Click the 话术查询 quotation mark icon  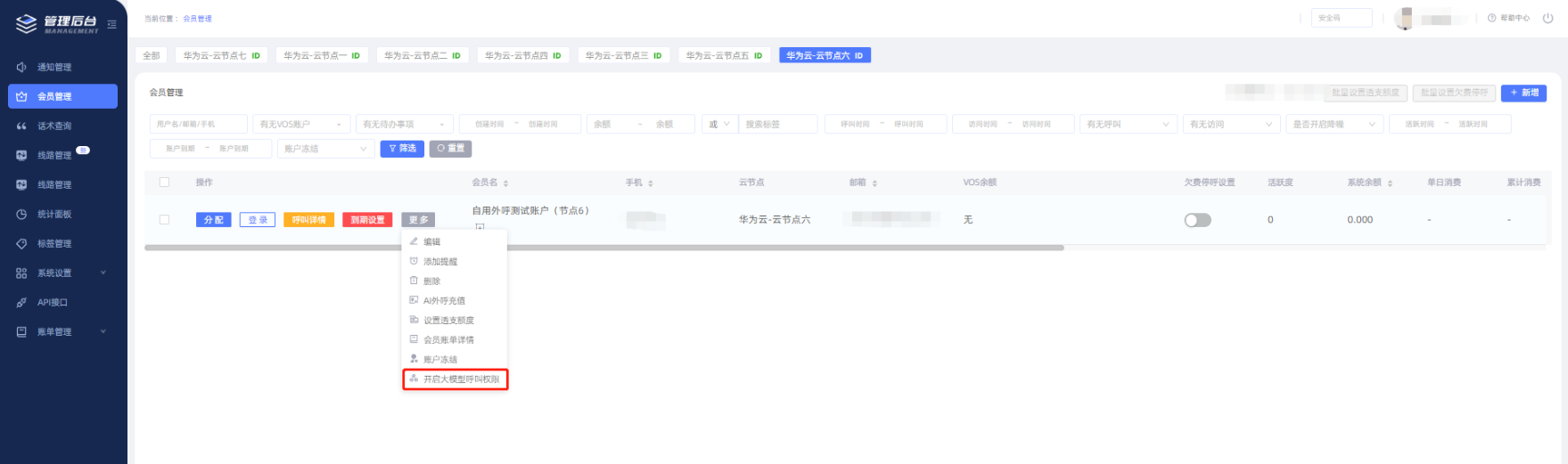coord(21,126)
